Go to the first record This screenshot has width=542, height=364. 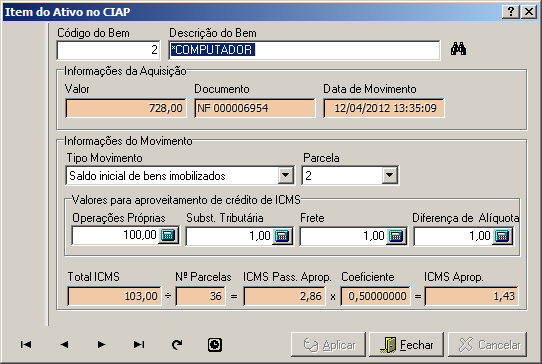[26, 344]
